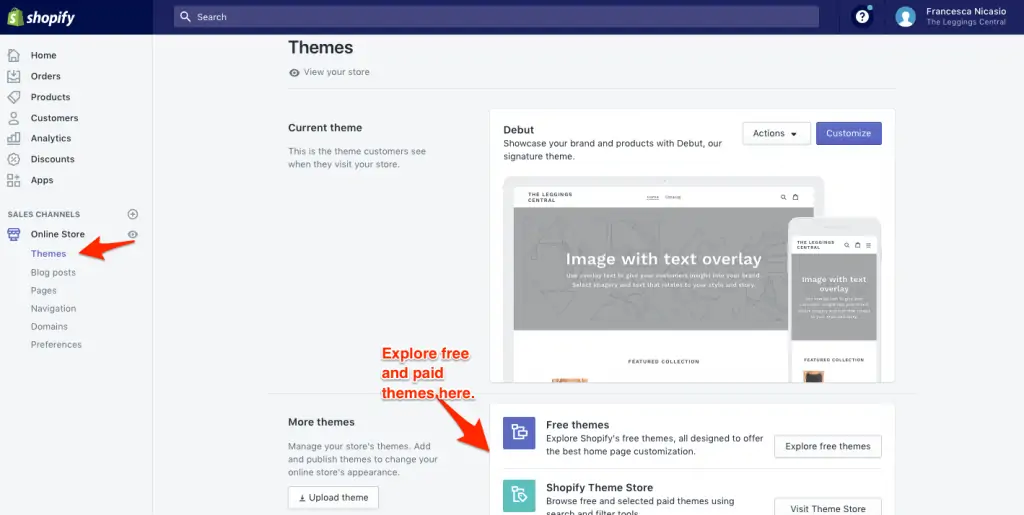Select Online Store sales channel
Screen dimensions: 1024x515
tap(57, 234)
